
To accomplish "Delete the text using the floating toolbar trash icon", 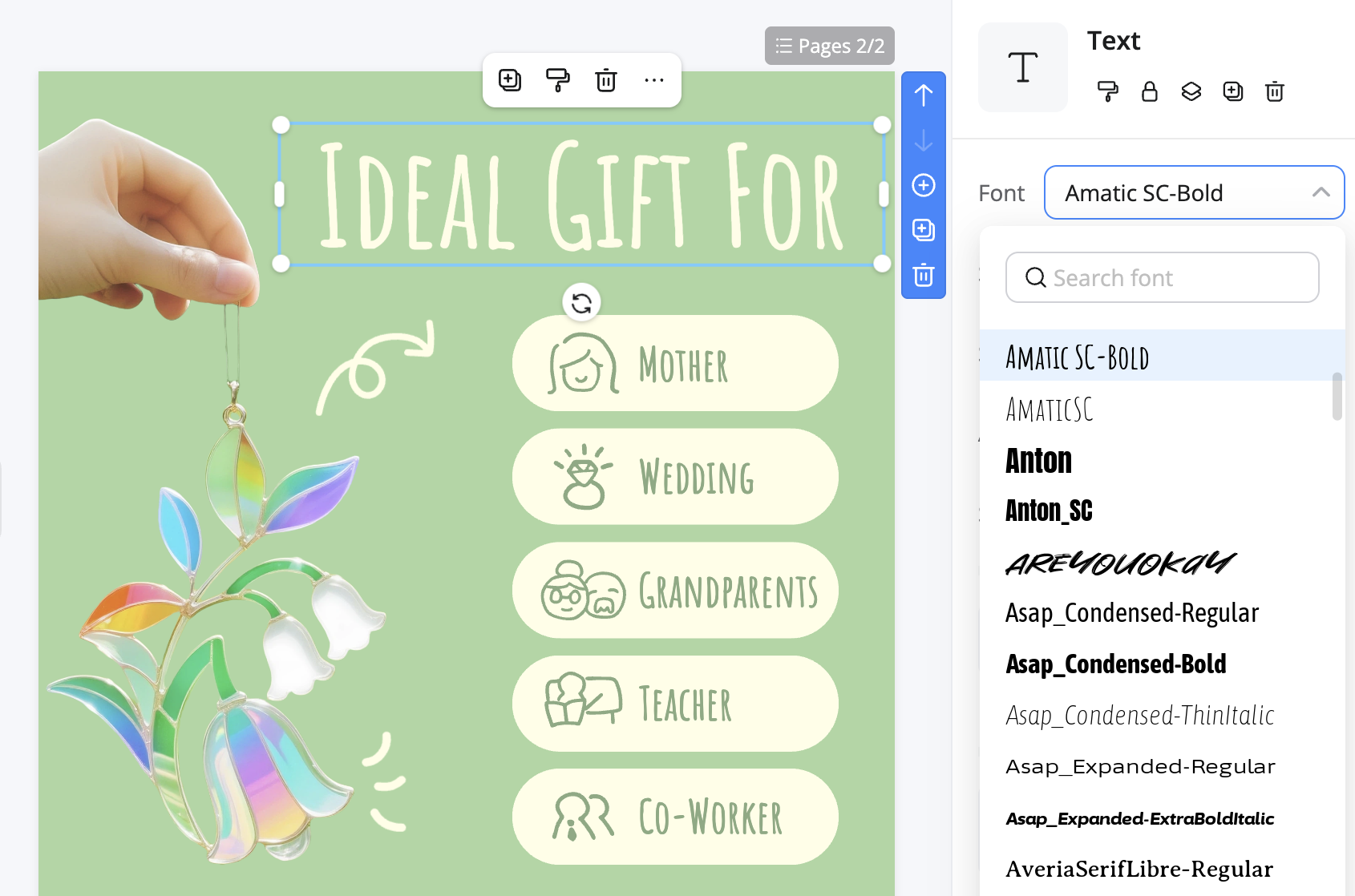I will 605,79.
